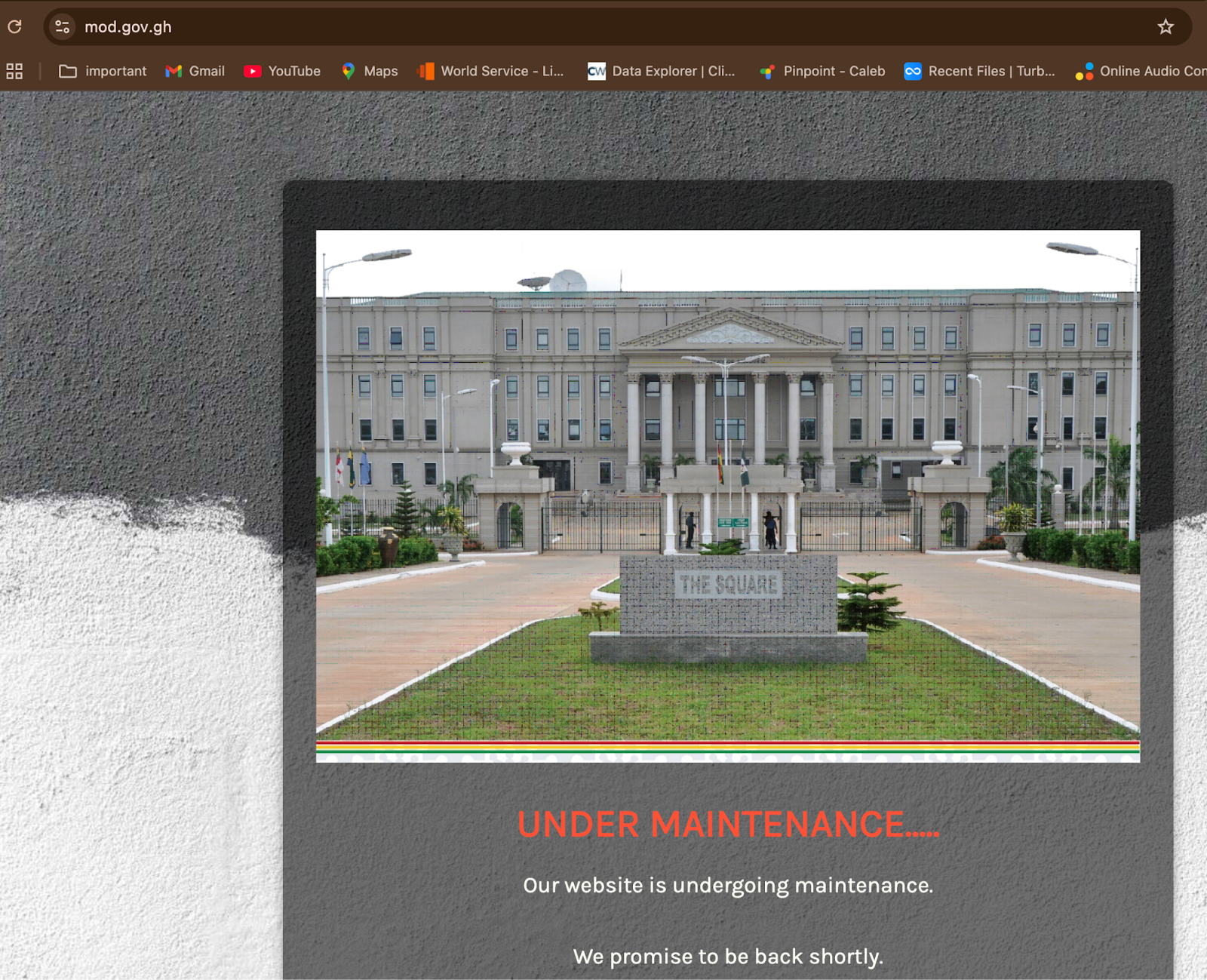This screenshot has width=1207, height=980.
Task: Click the blue infinity Recent Files favicon
Action: pyautogui.click(x=913, y=71)
